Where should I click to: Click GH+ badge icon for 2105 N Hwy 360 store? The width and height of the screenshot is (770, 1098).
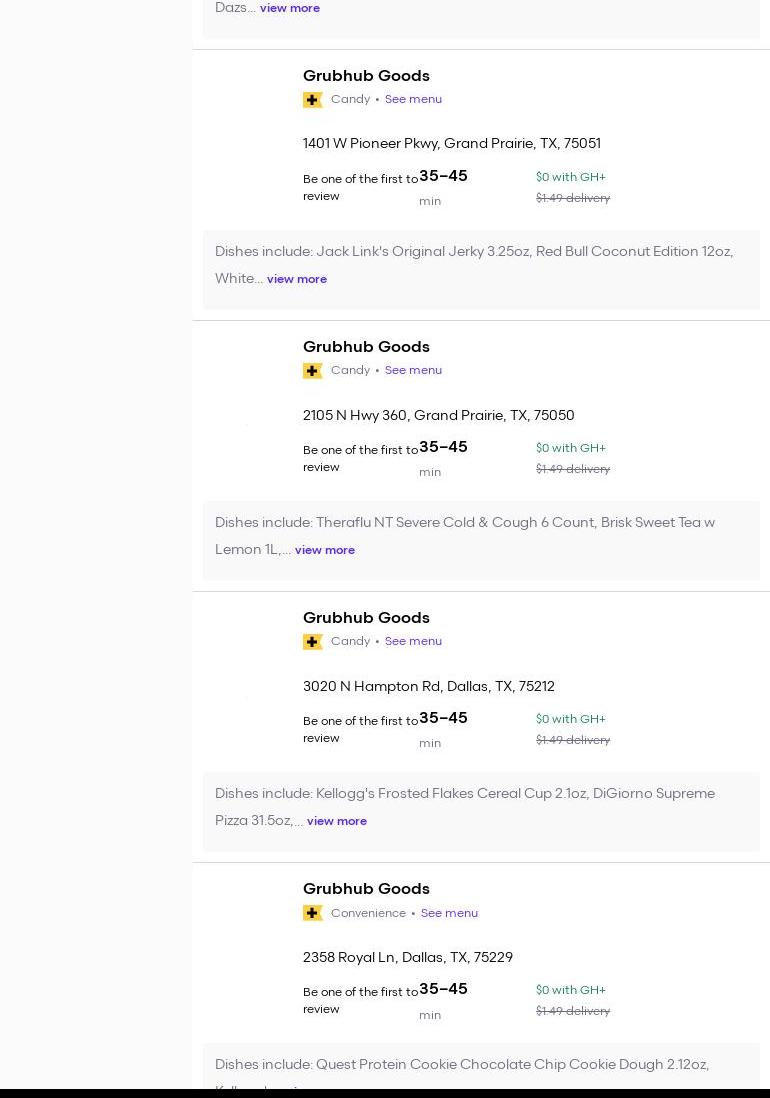(313, 371)
